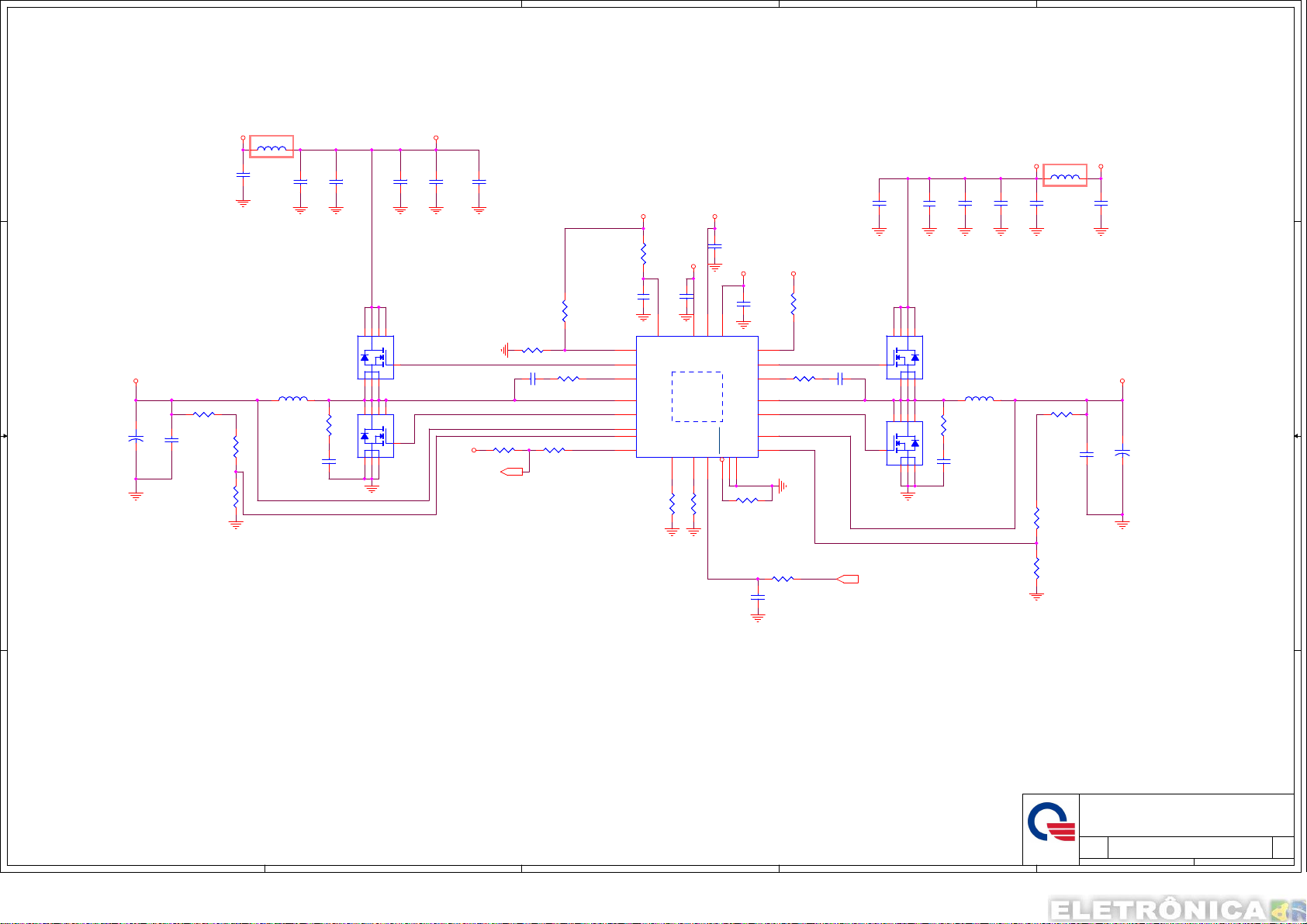Viewport: 1307px width, 924px height.
Task: Select the upper MOSFET of the right half-bridge
Action: point(904,358)
